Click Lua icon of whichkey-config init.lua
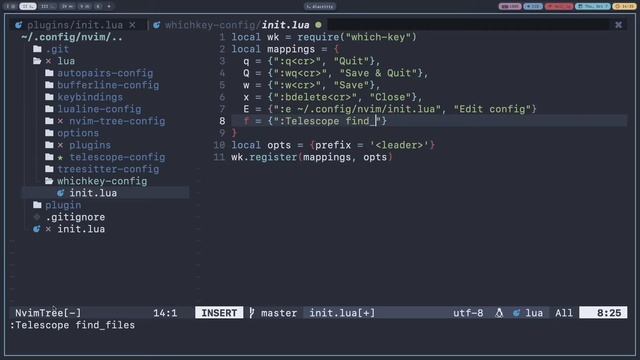The height and width of the screenshot is (360, 640). 60,193
